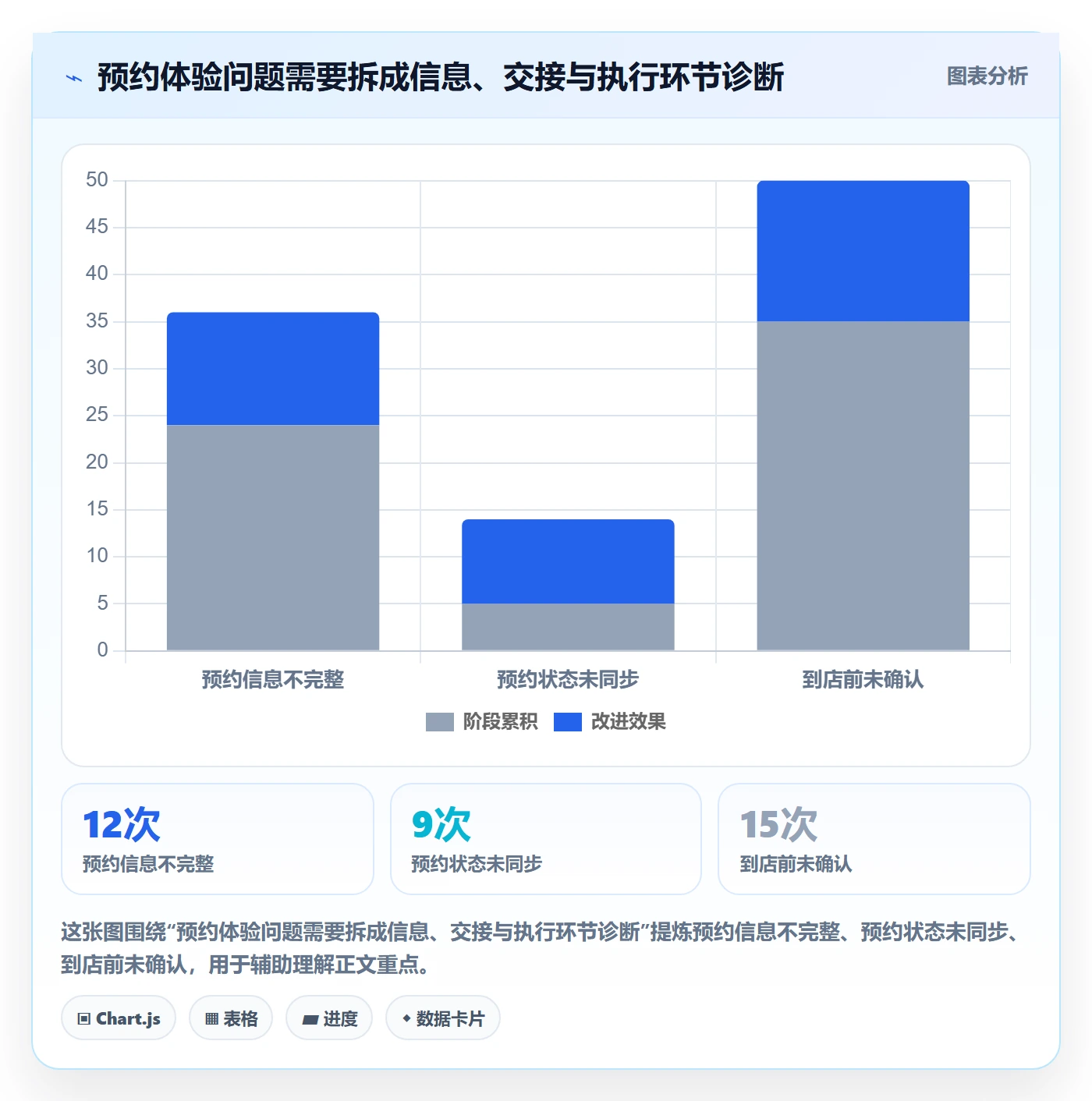The height and width of the screenshot is (1101, 1092).
Task: Click the 阶段累积 legend text
Action: pos(500,722)
